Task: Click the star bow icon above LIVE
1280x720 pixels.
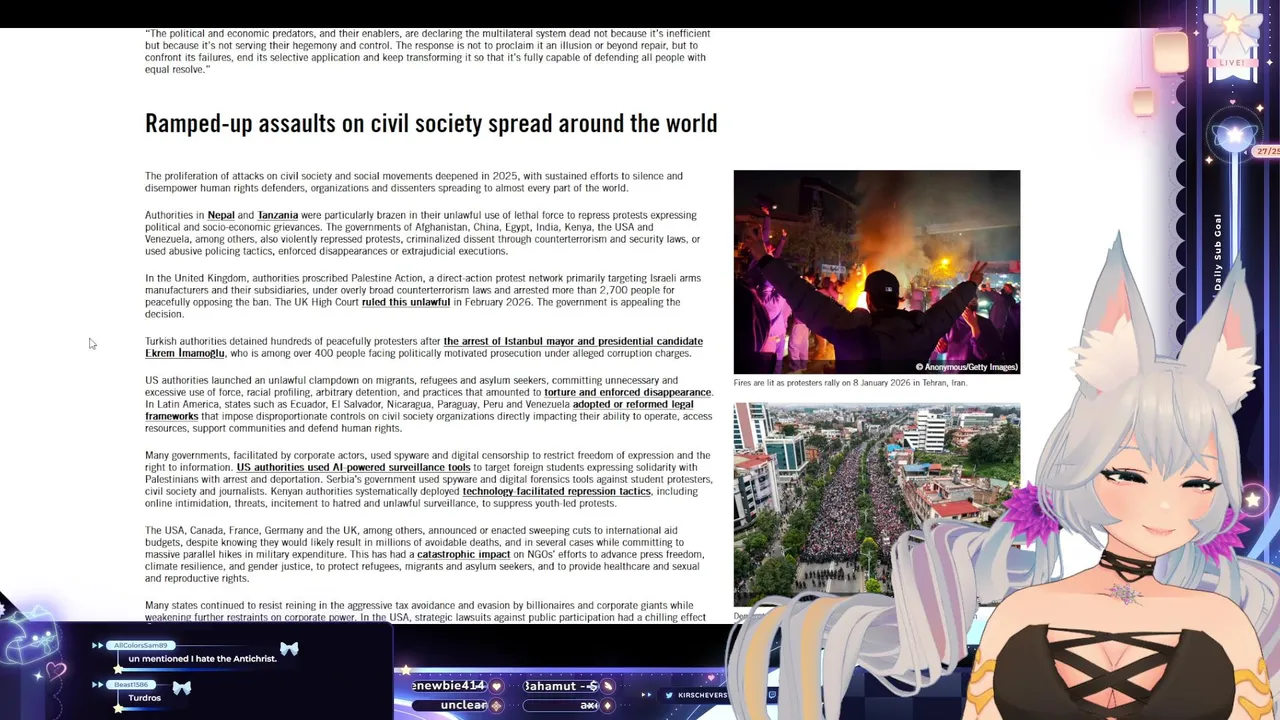Action: click(x=1232, y=28)
